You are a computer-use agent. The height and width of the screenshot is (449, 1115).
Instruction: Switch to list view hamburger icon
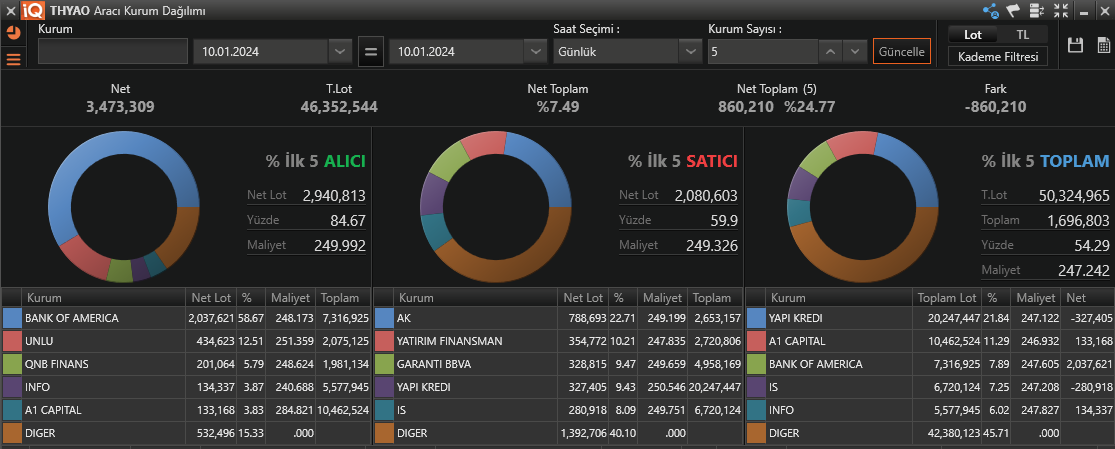pyautogui.click(x=14, y=59)
